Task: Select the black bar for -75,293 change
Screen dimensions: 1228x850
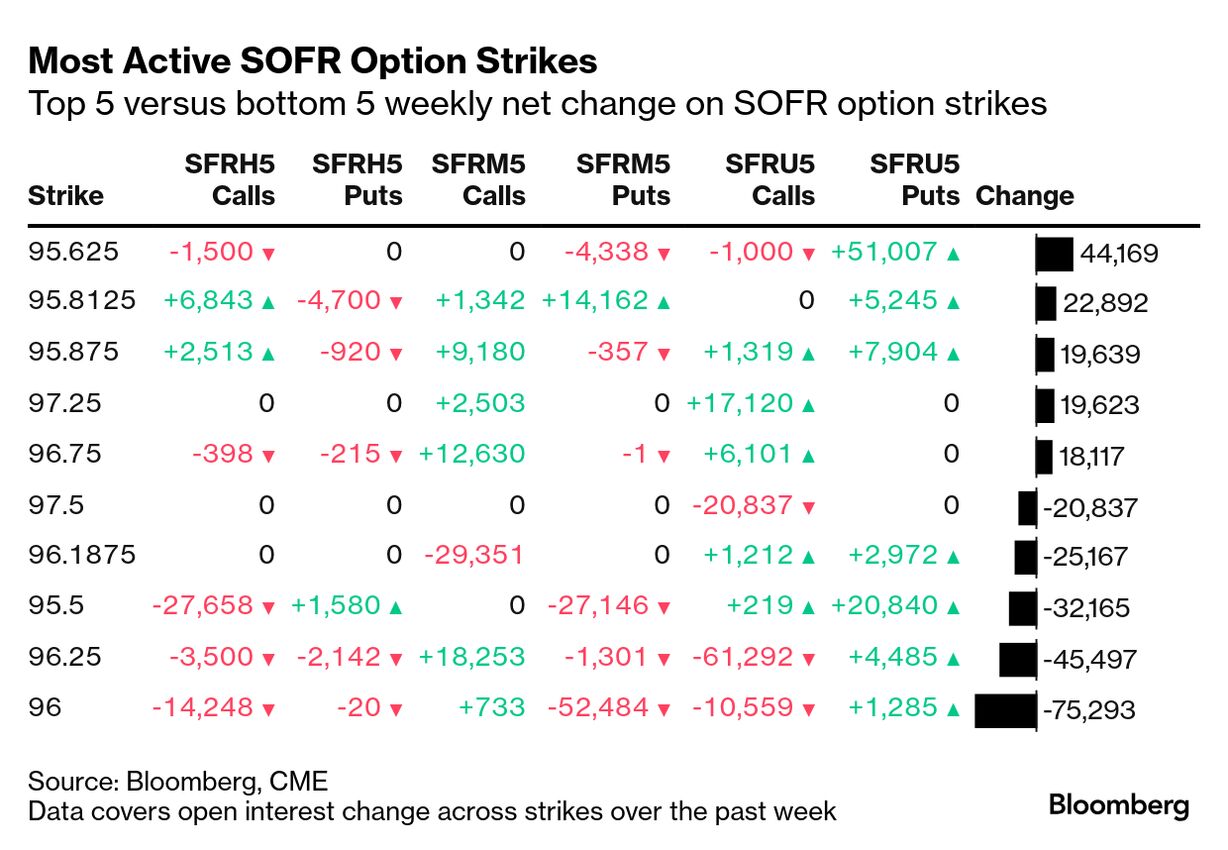Action: pos(1005,710)
